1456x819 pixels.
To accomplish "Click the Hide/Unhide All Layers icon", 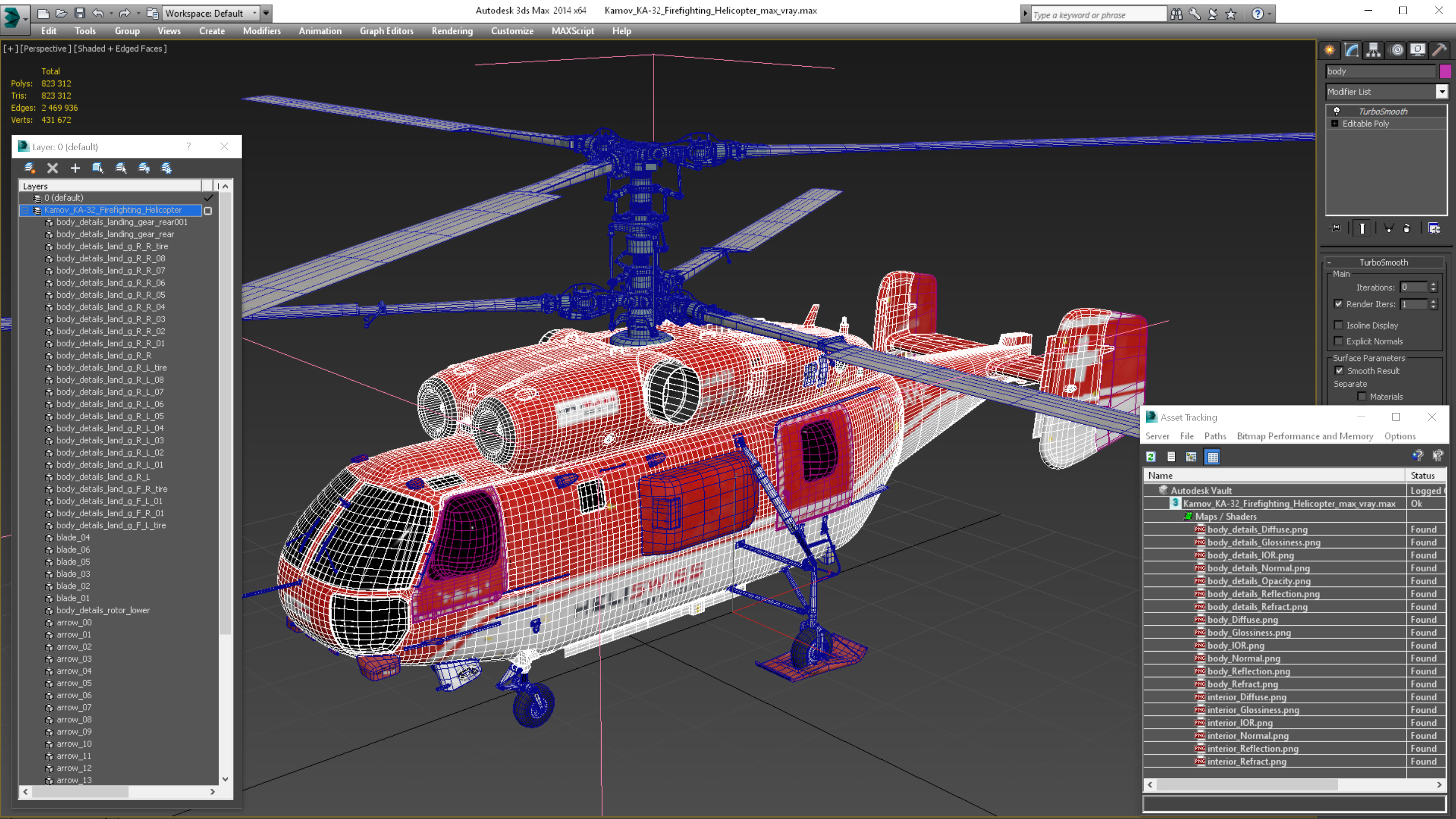I will point(144,168).
